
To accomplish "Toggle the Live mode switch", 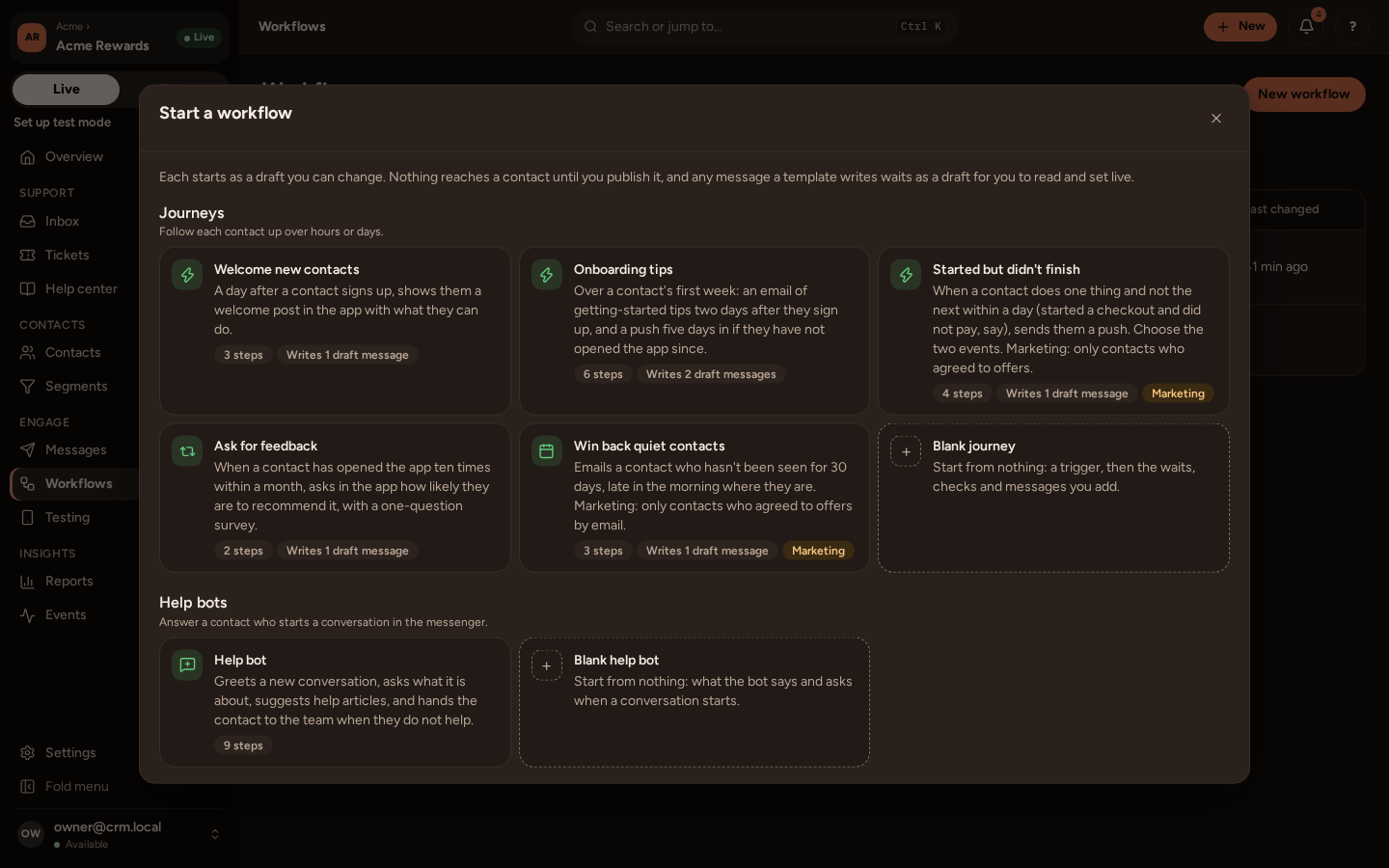I will tap(66, 90).
